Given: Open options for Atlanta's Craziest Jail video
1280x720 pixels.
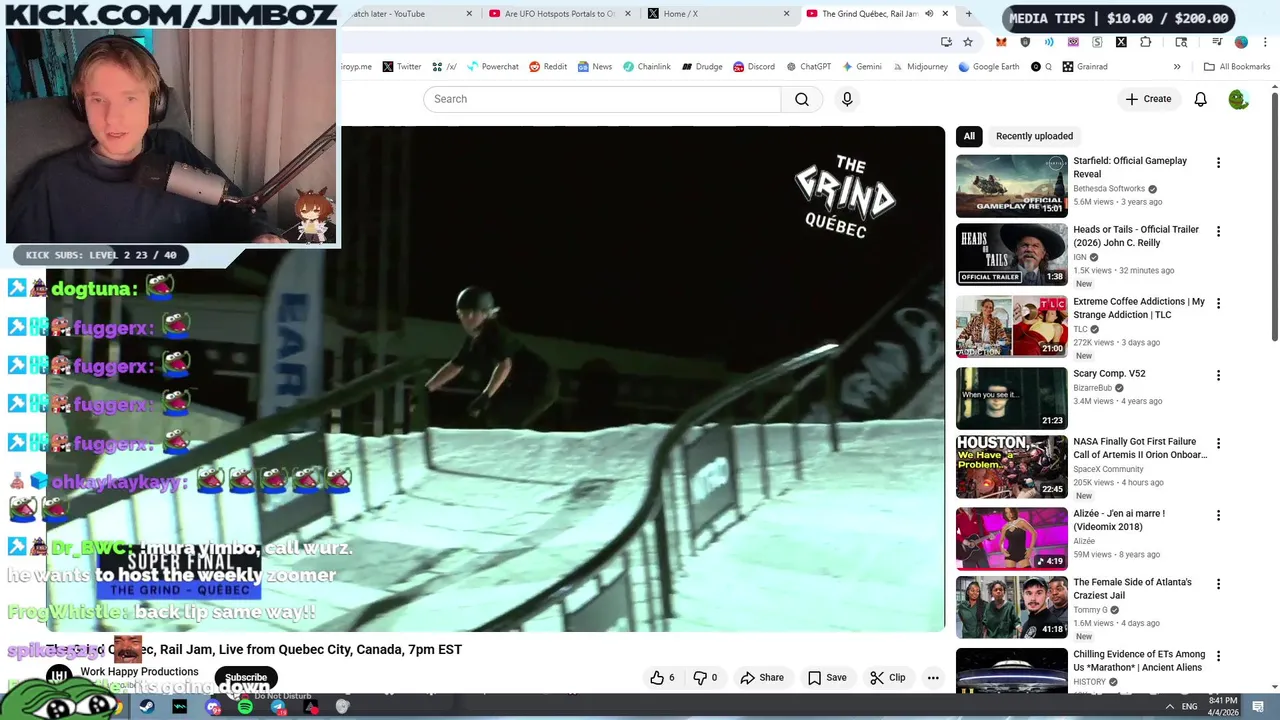Looking at the screenshot, I should (x=1218, y=584).
